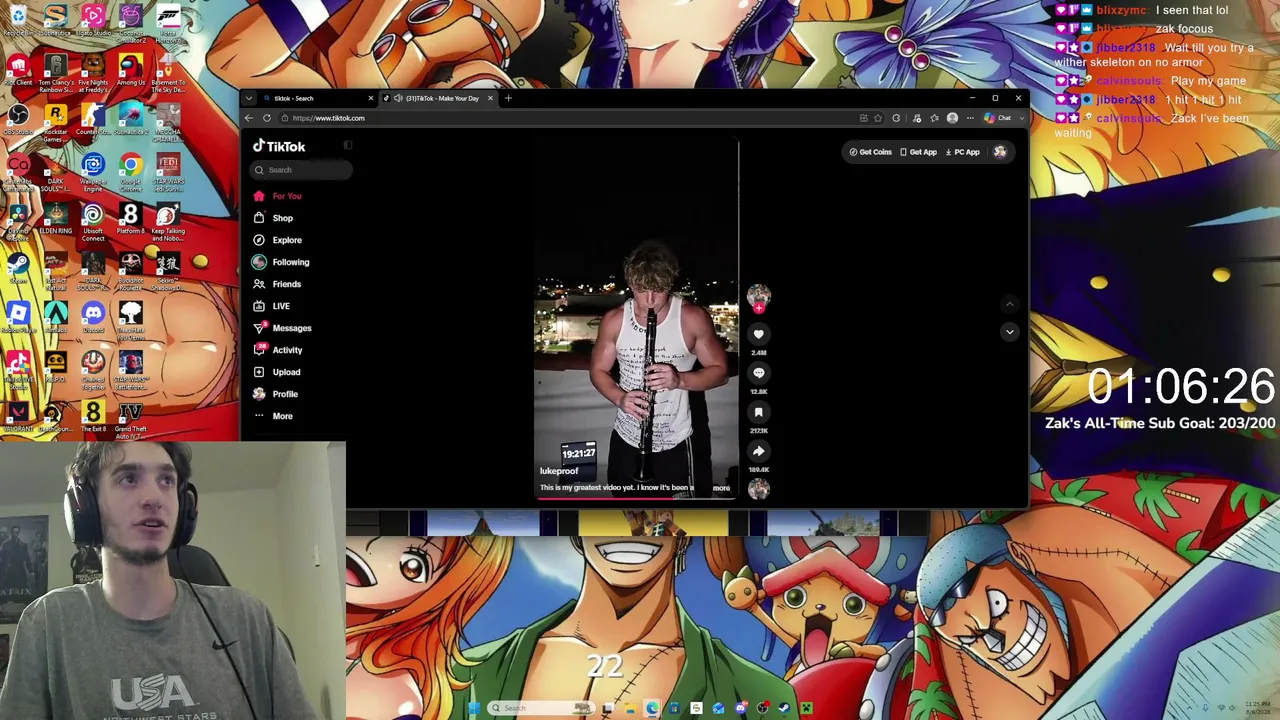Click the PC App download button

[962, 152]
